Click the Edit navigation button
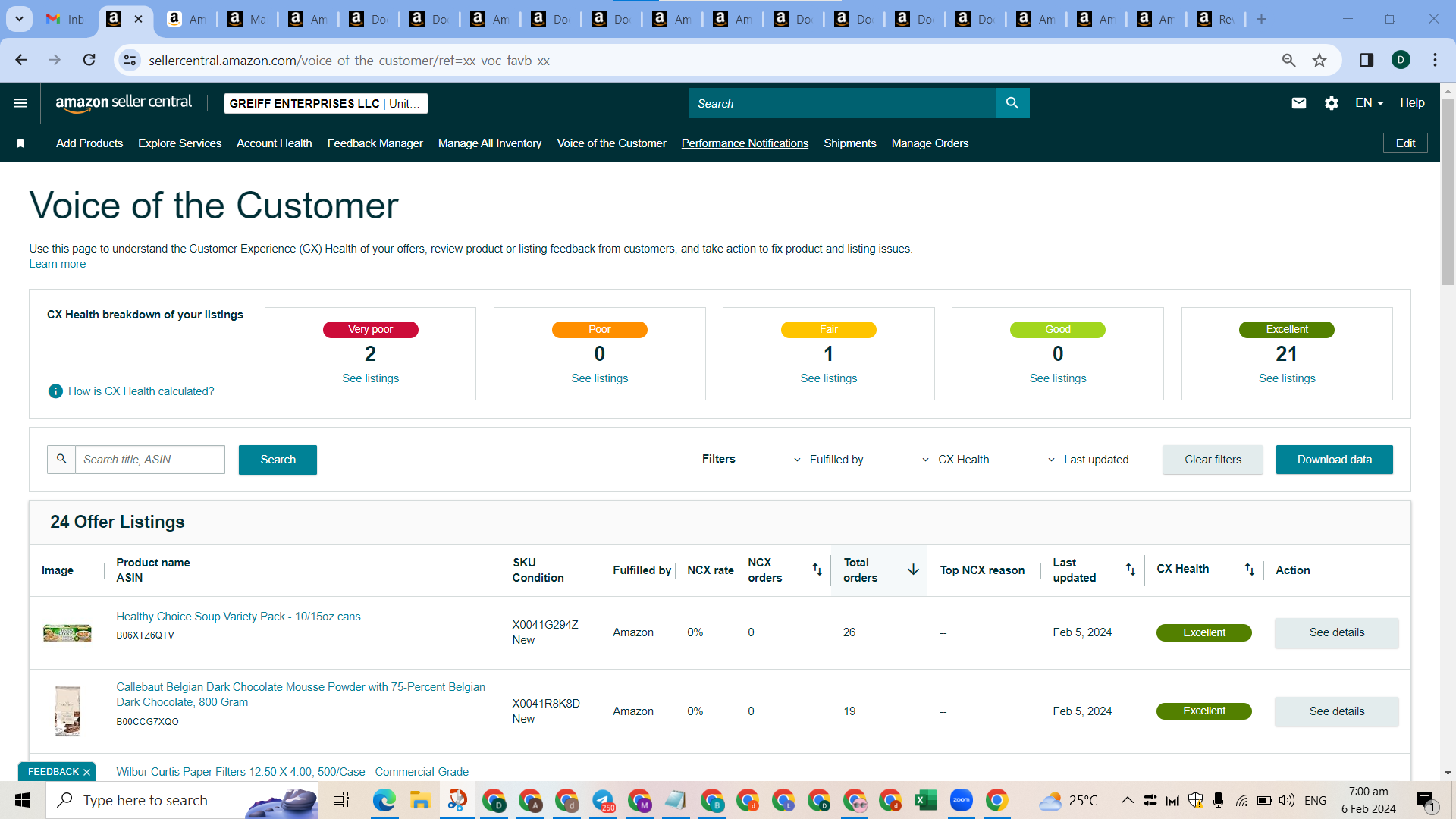1456x819 pixels. click(1405, 143)
